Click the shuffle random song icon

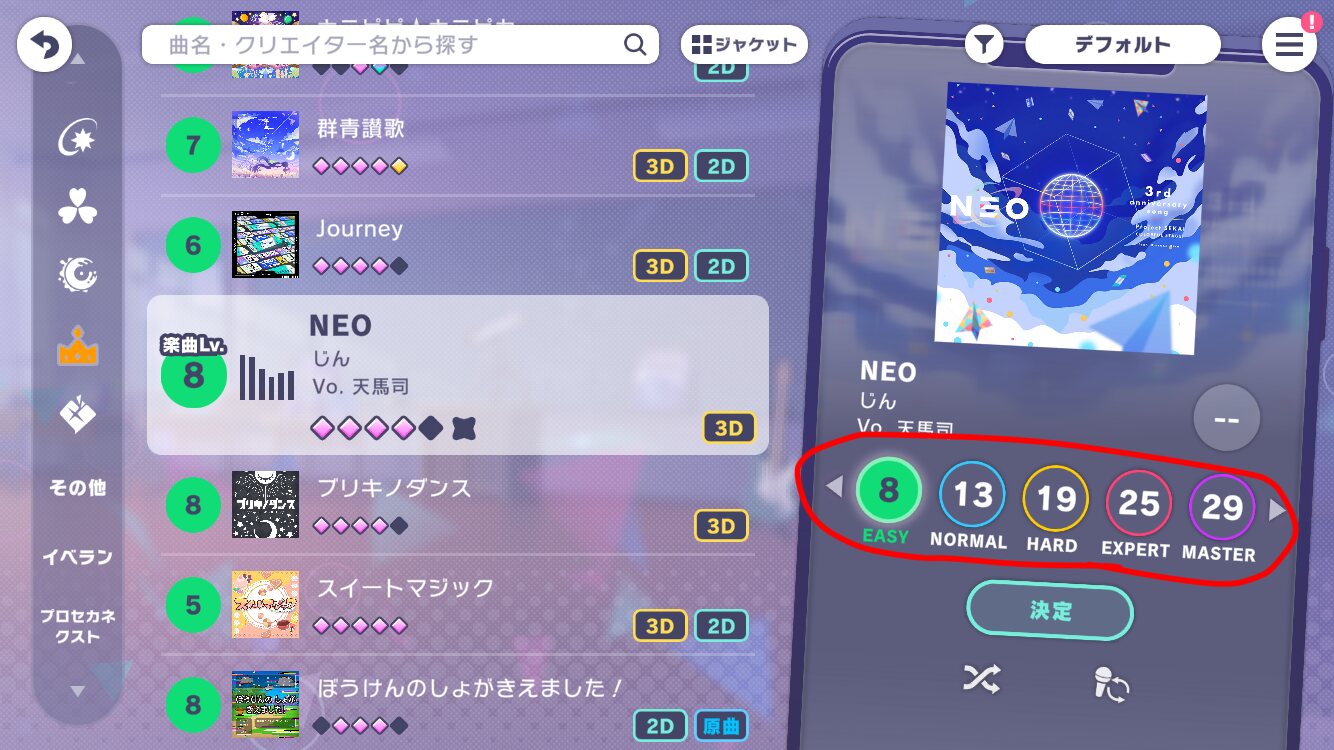tap(980, 680)
